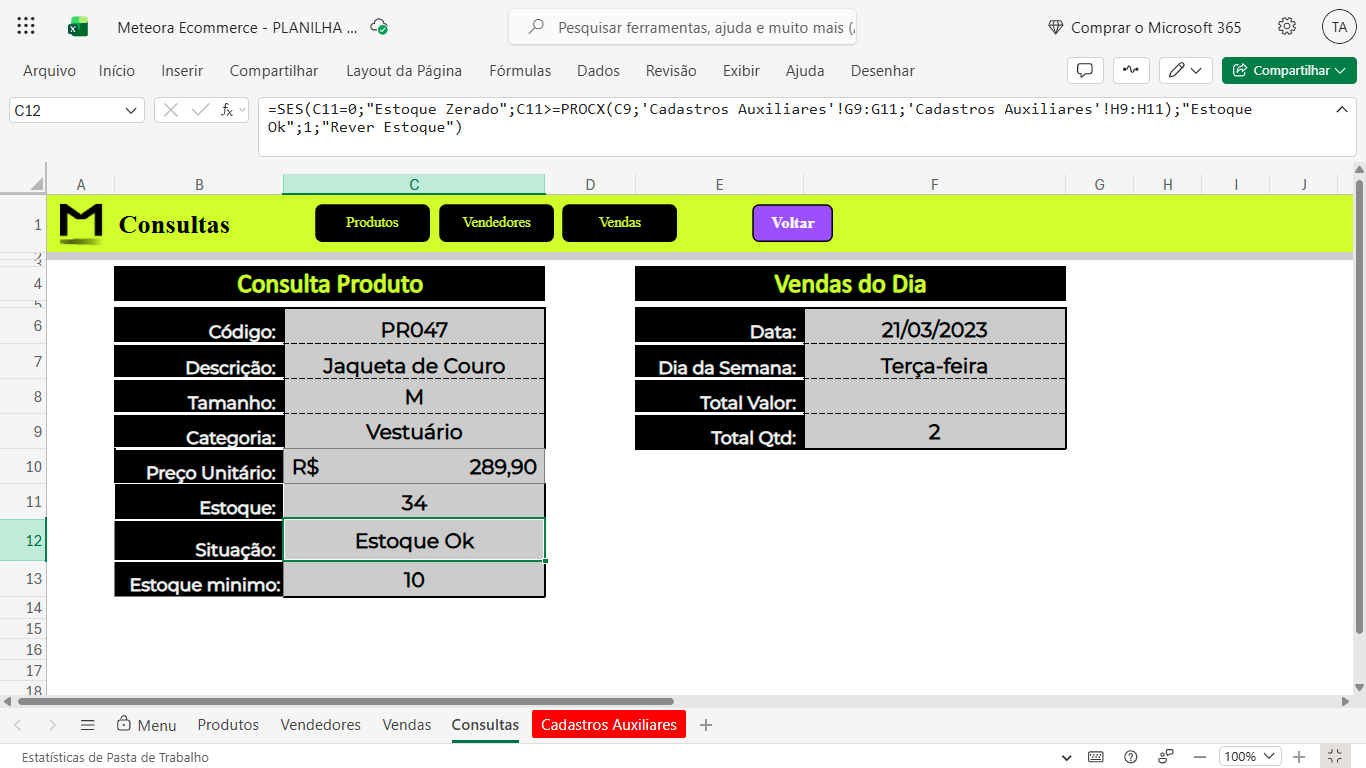Open the TA account avatar
This screenshot has width=1366, height=768.
pyautogui.click(x=1339, y=27)
